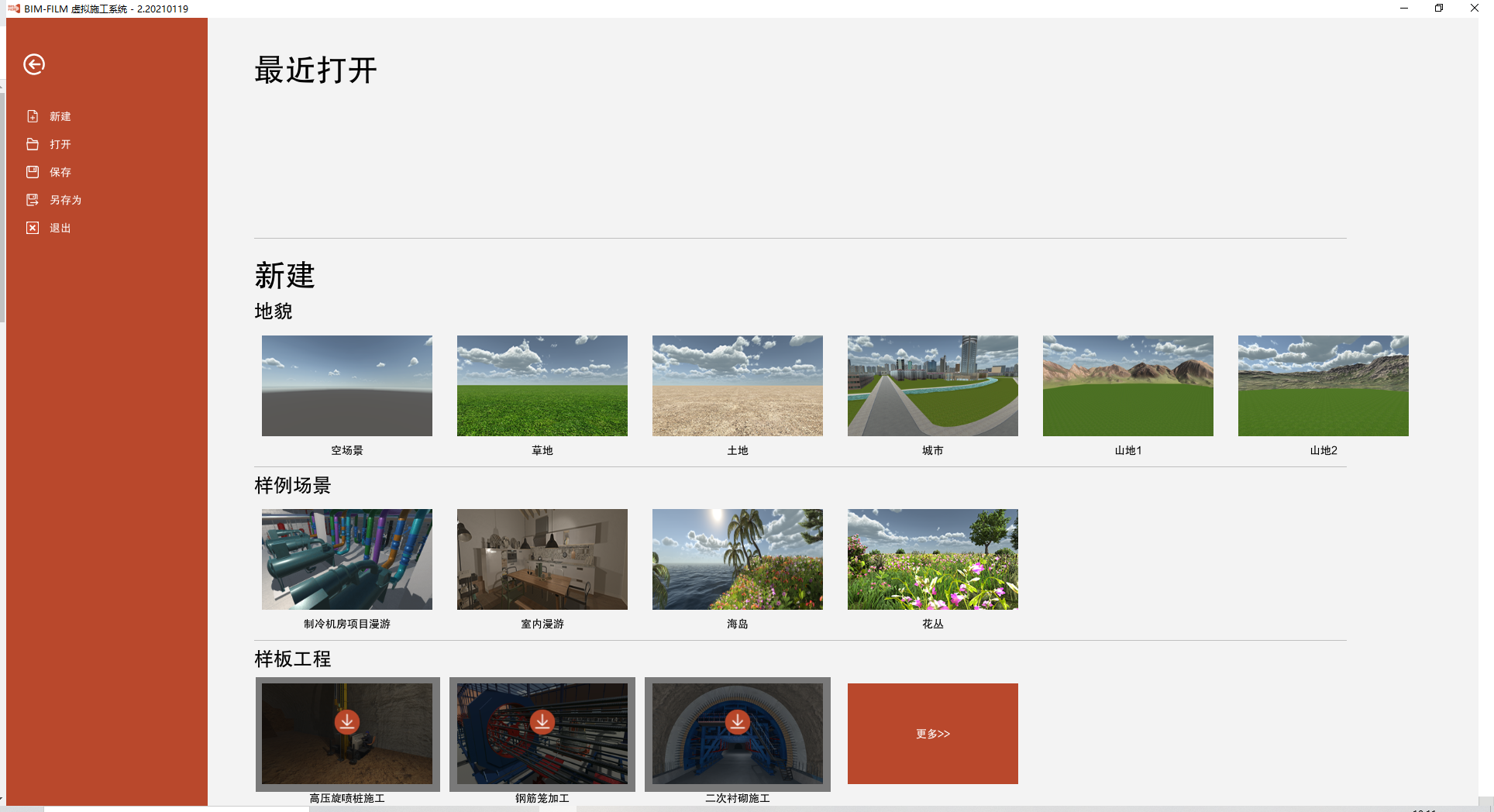The height and width of the screenshot is (812, 1494).
Task: Click the back arrow circle icon
Action: tap(34, 64)
